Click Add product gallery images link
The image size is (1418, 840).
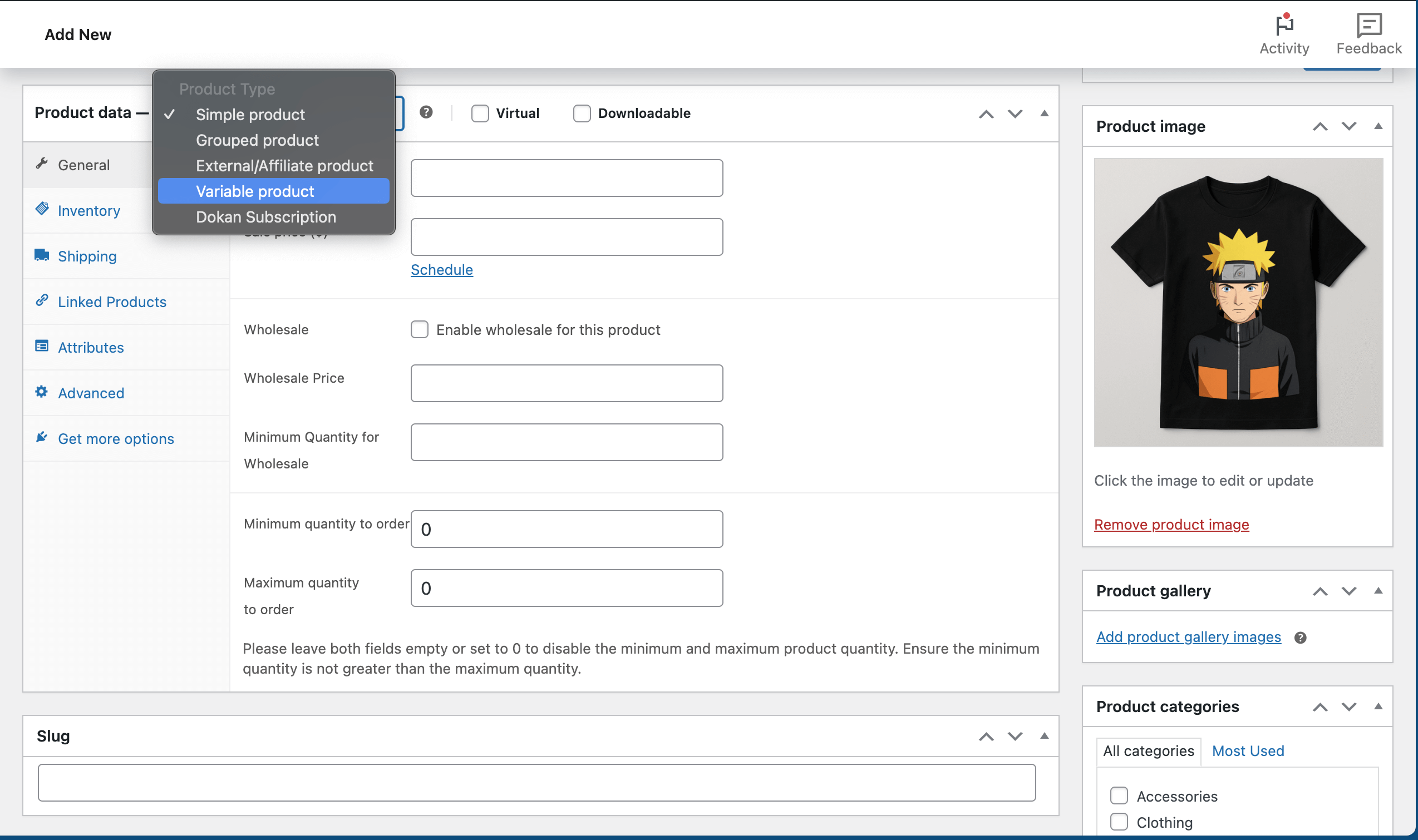1188,638
